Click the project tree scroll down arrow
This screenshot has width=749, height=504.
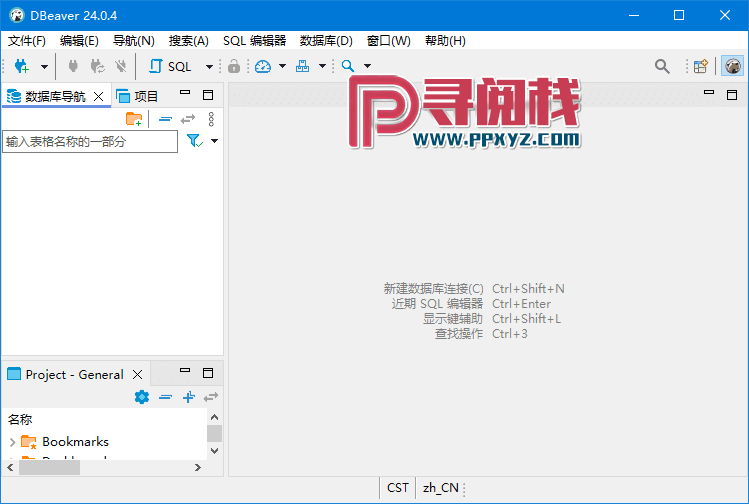tap(214, 450)
